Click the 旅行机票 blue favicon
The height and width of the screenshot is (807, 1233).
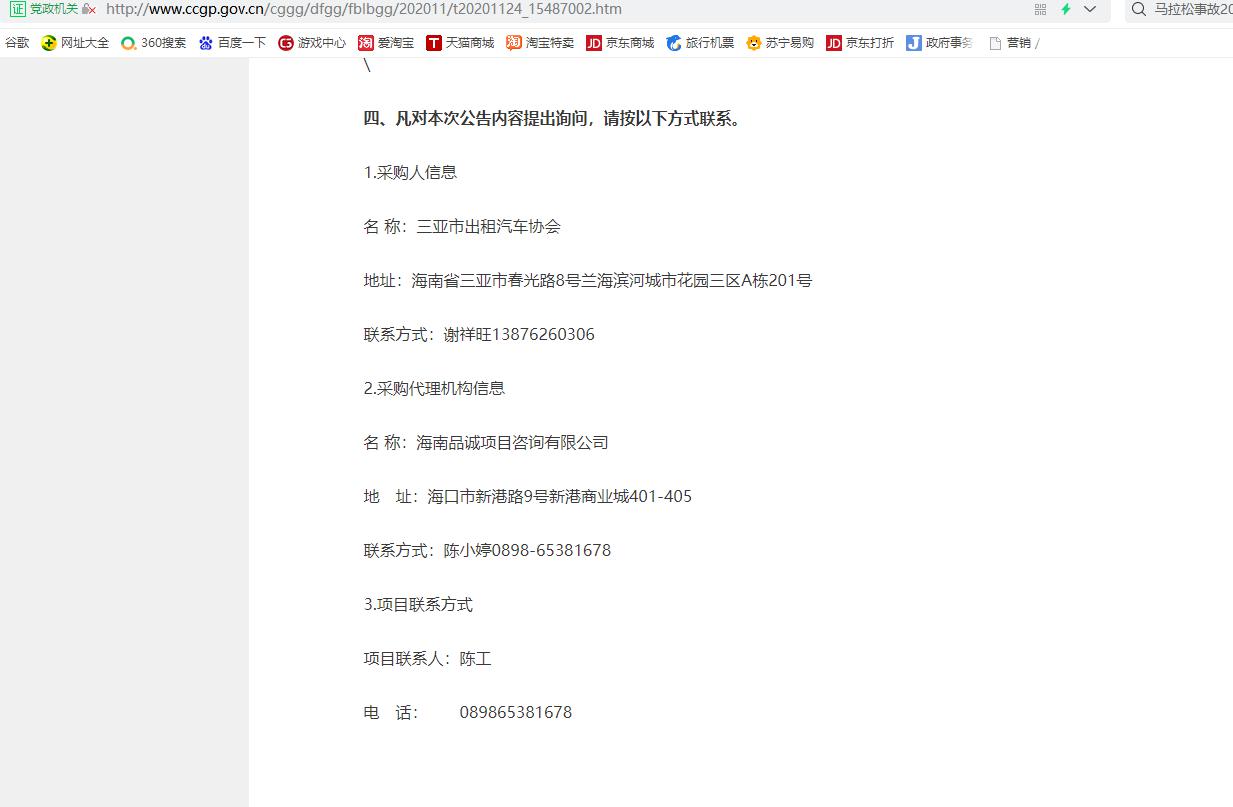(x=674, y=43)
